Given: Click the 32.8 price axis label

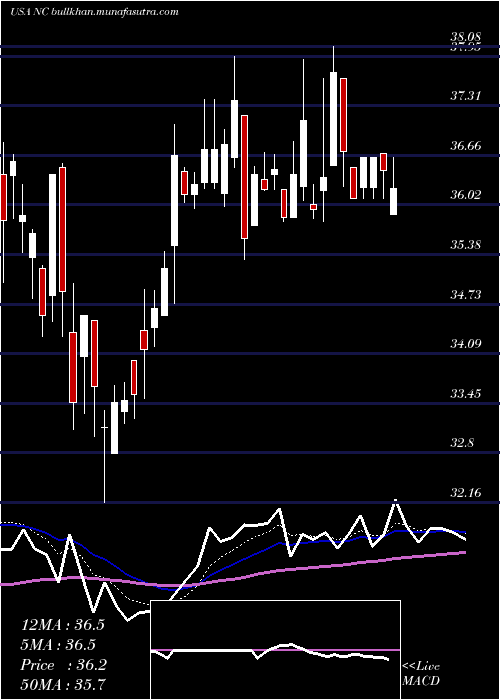Looking at the screenshot, I should [x=462, y=443].
